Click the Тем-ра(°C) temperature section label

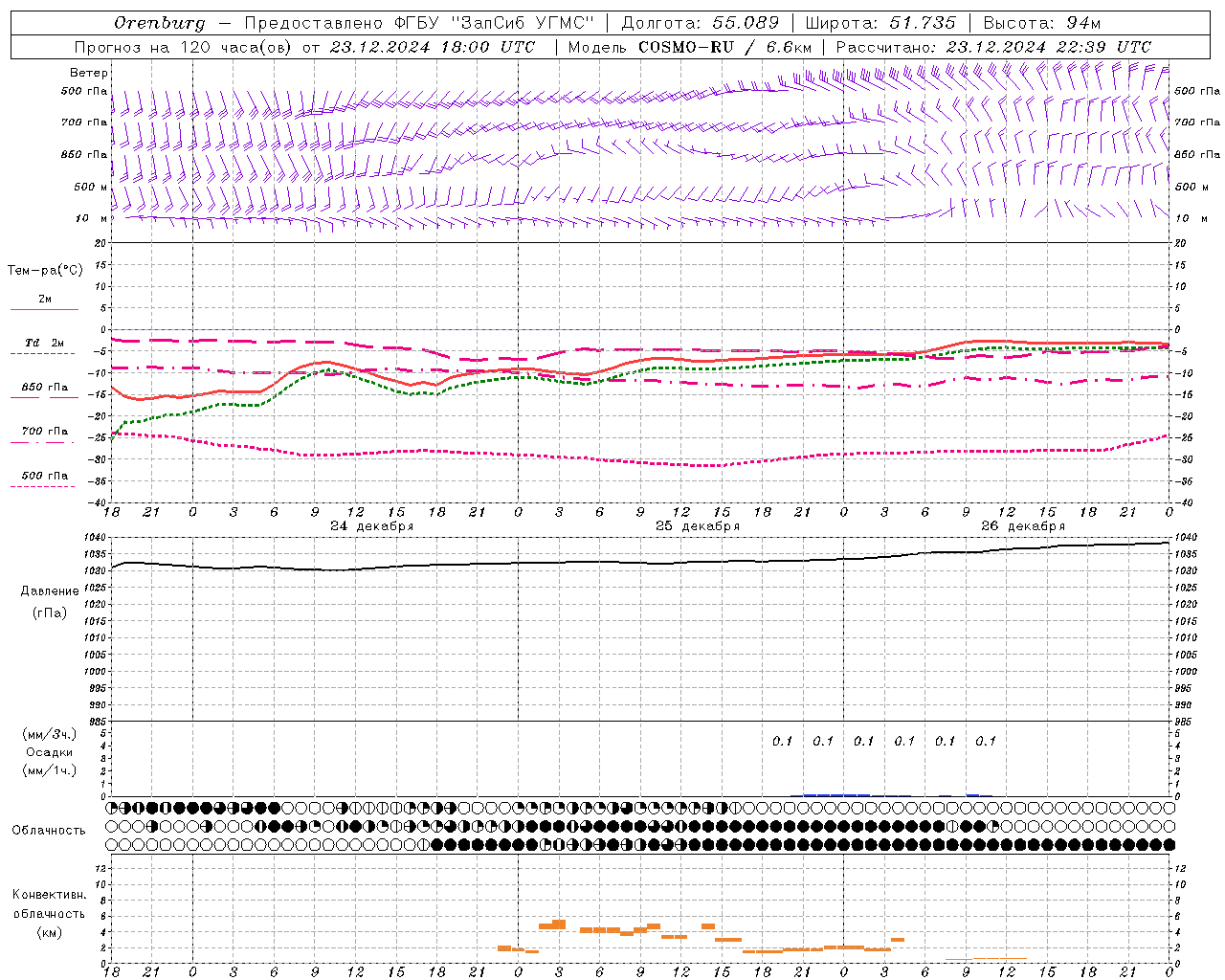pyautogui.click(x=45, y=271)
